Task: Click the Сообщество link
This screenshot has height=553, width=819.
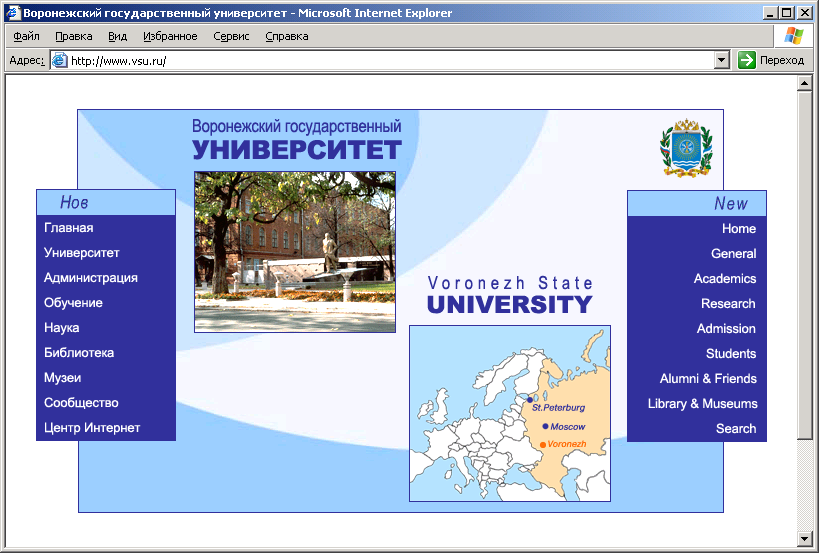Action: (x=81, y=403)
